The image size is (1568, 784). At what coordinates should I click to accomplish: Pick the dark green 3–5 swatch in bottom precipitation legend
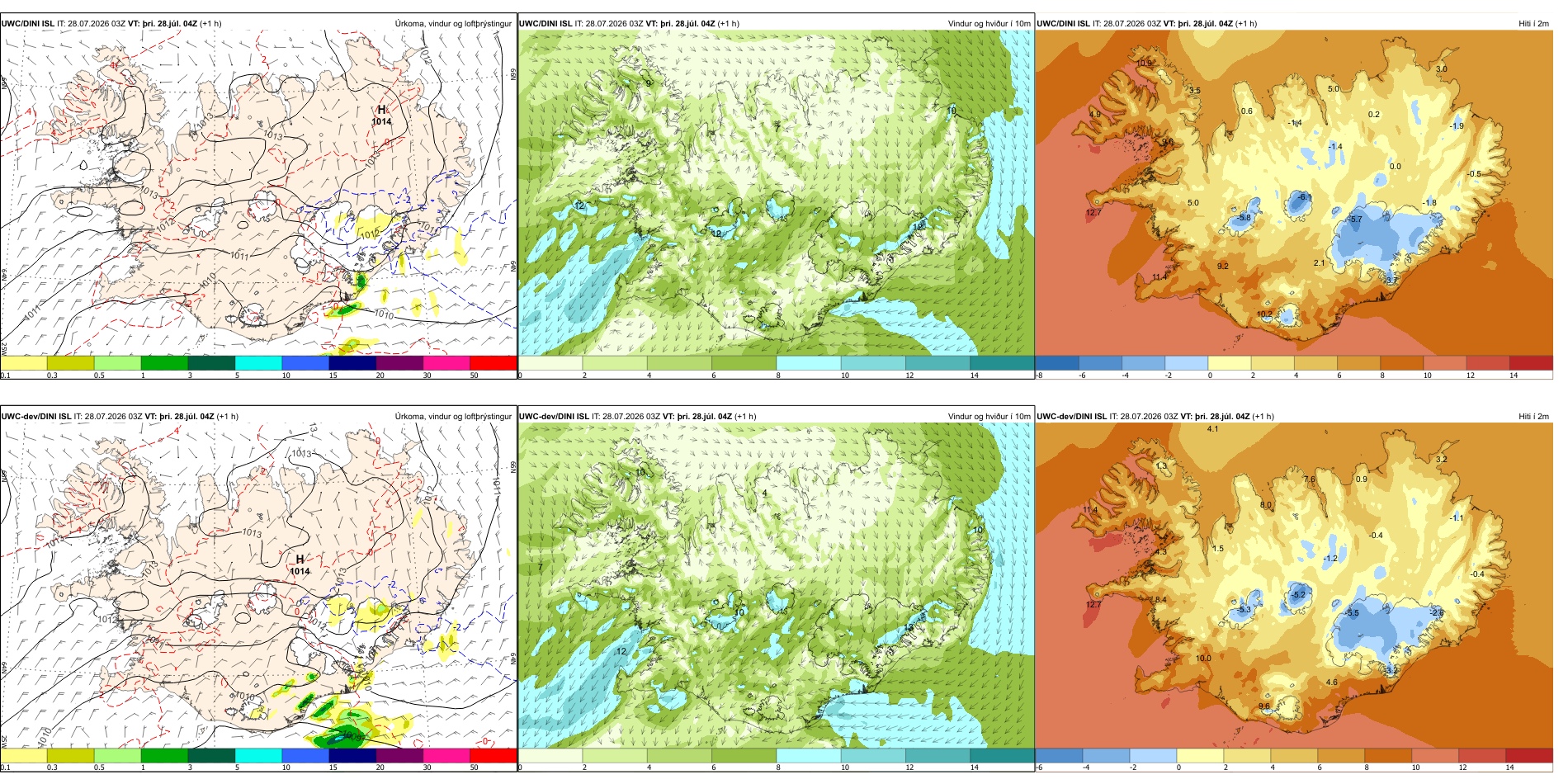[x=211, y=756]
